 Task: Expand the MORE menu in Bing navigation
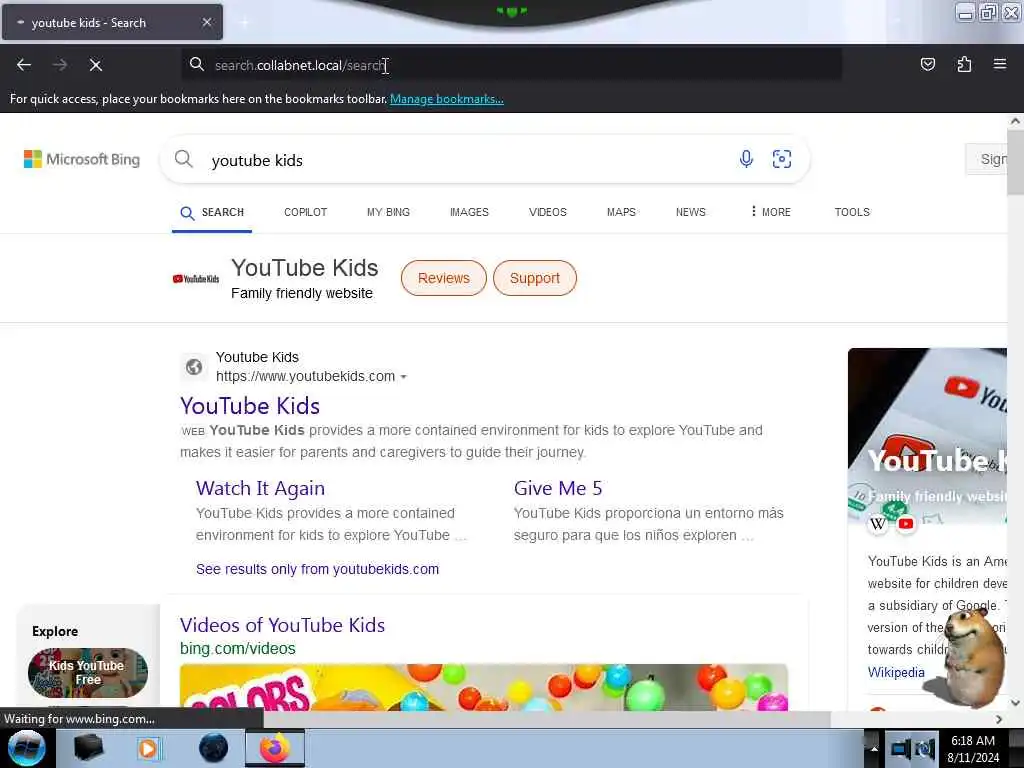(771, 212)
